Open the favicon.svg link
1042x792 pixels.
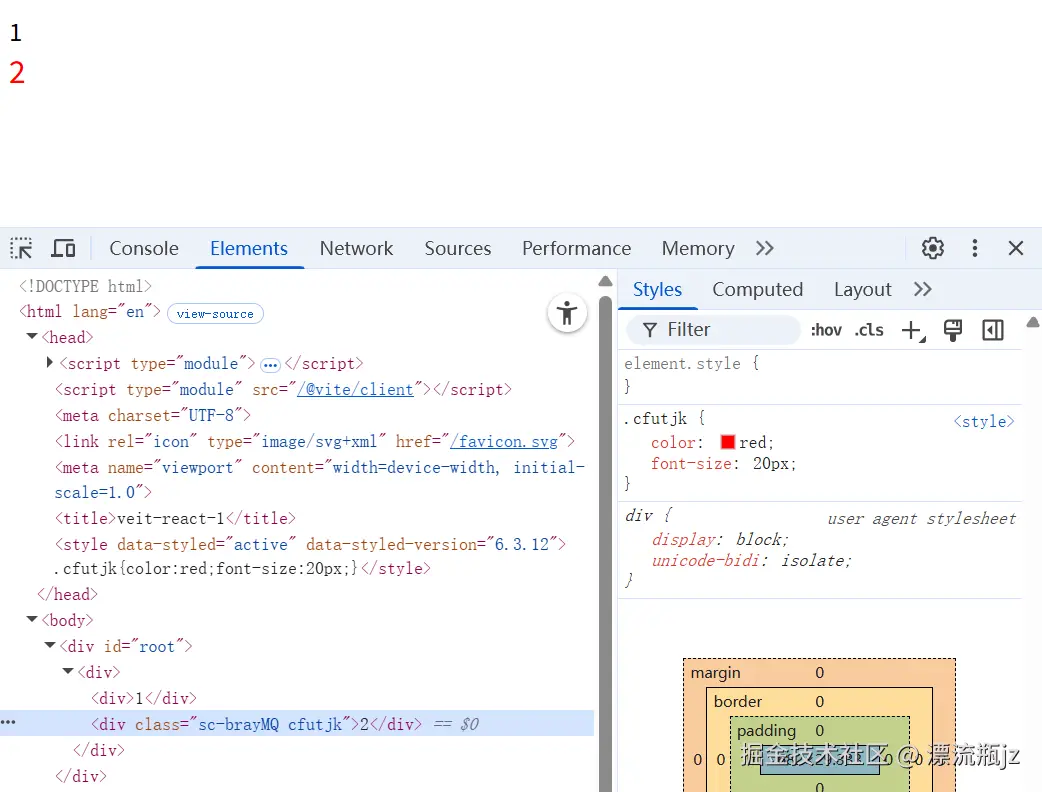pyautogui.click(x=505, y=441)
